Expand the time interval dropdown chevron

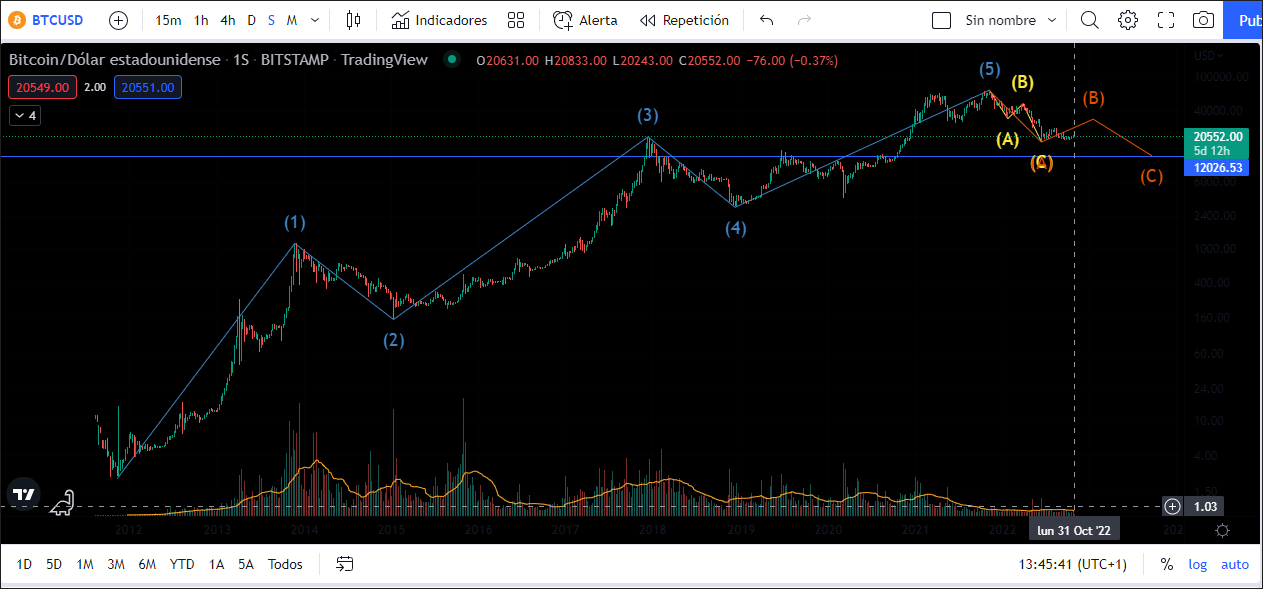pyautogui.click(x=316, y=20)
